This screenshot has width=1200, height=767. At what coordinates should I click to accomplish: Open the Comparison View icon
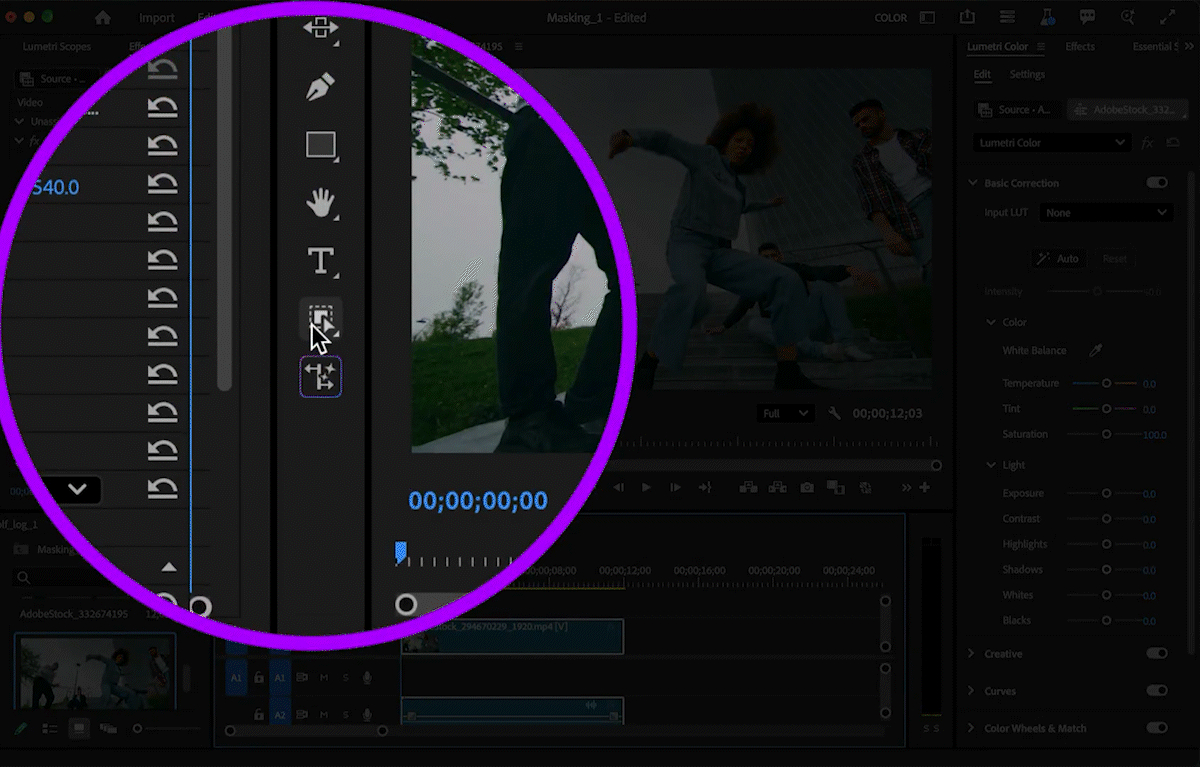(836, 487)
